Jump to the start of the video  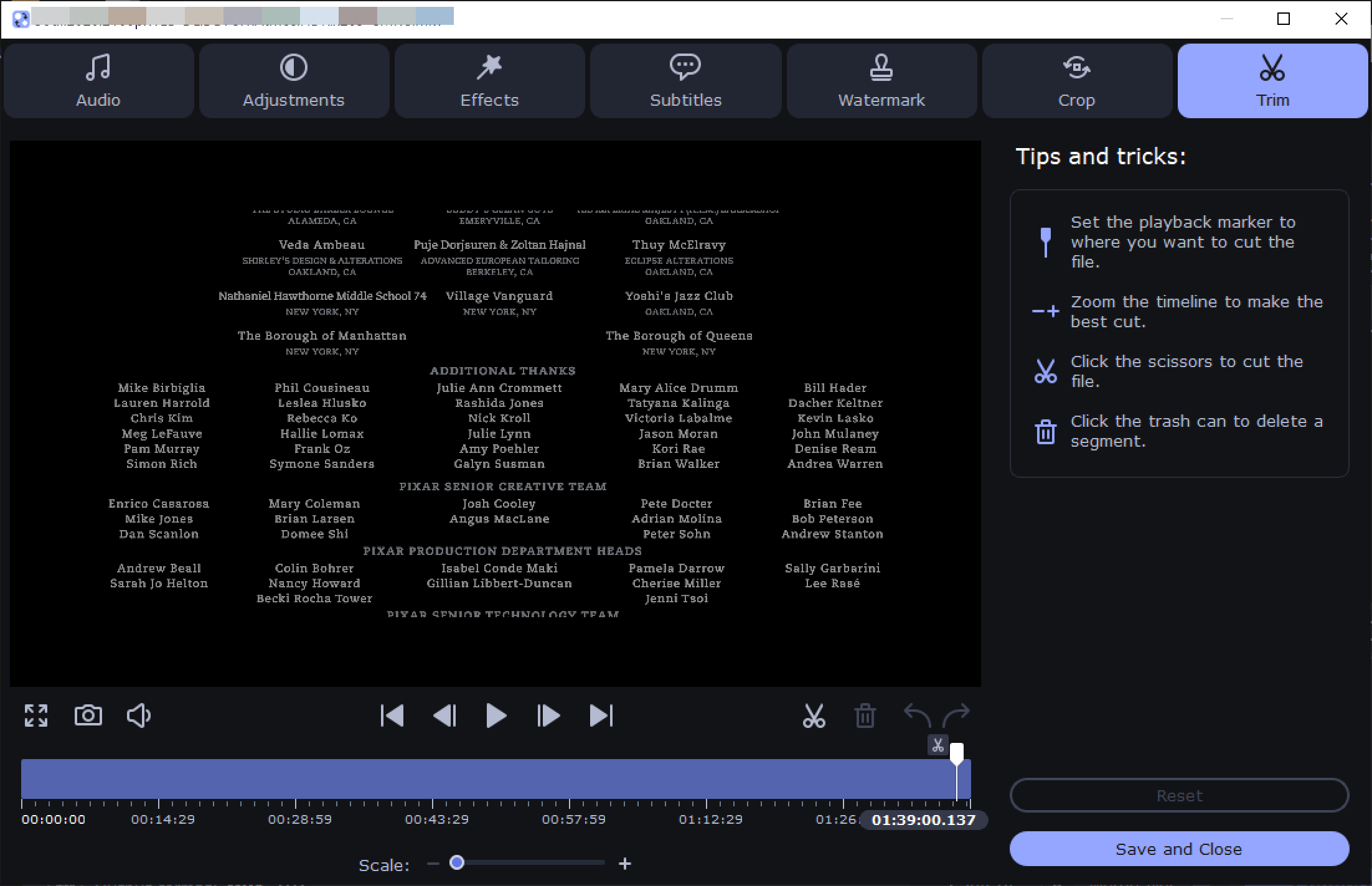click(392, 716)
